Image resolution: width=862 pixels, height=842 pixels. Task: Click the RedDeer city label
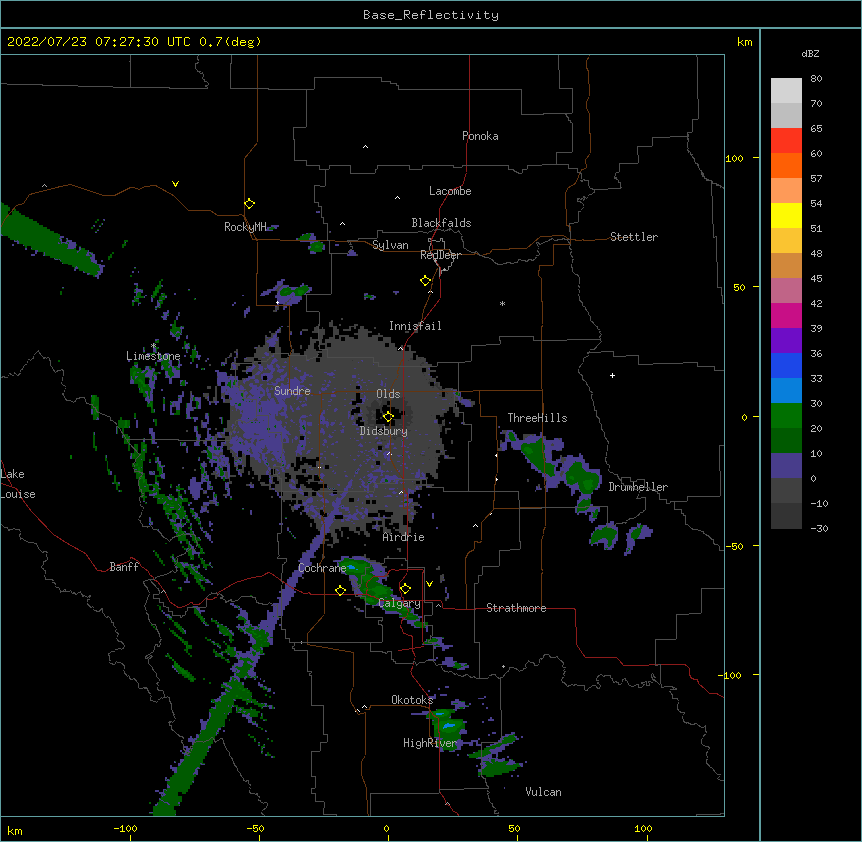(x=440, y=255)
